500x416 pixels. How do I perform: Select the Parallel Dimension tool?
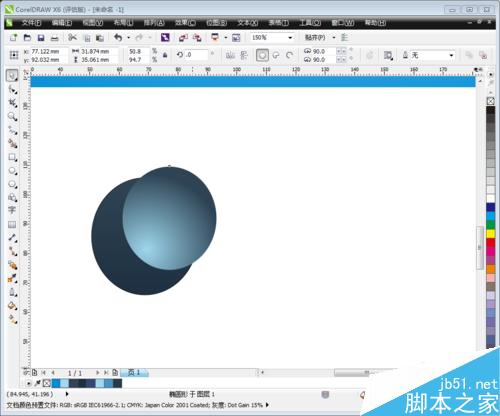(x=13, y=238)
